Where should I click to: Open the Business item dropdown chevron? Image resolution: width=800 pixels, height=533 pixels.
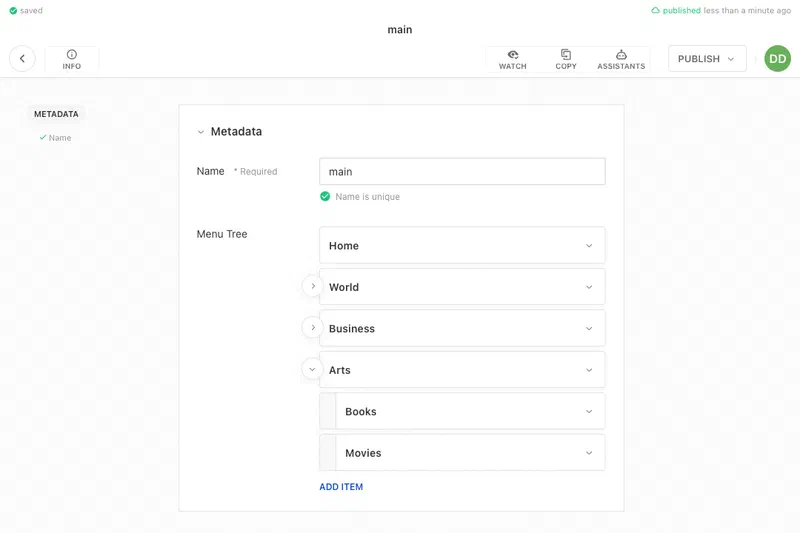(589, 328)
